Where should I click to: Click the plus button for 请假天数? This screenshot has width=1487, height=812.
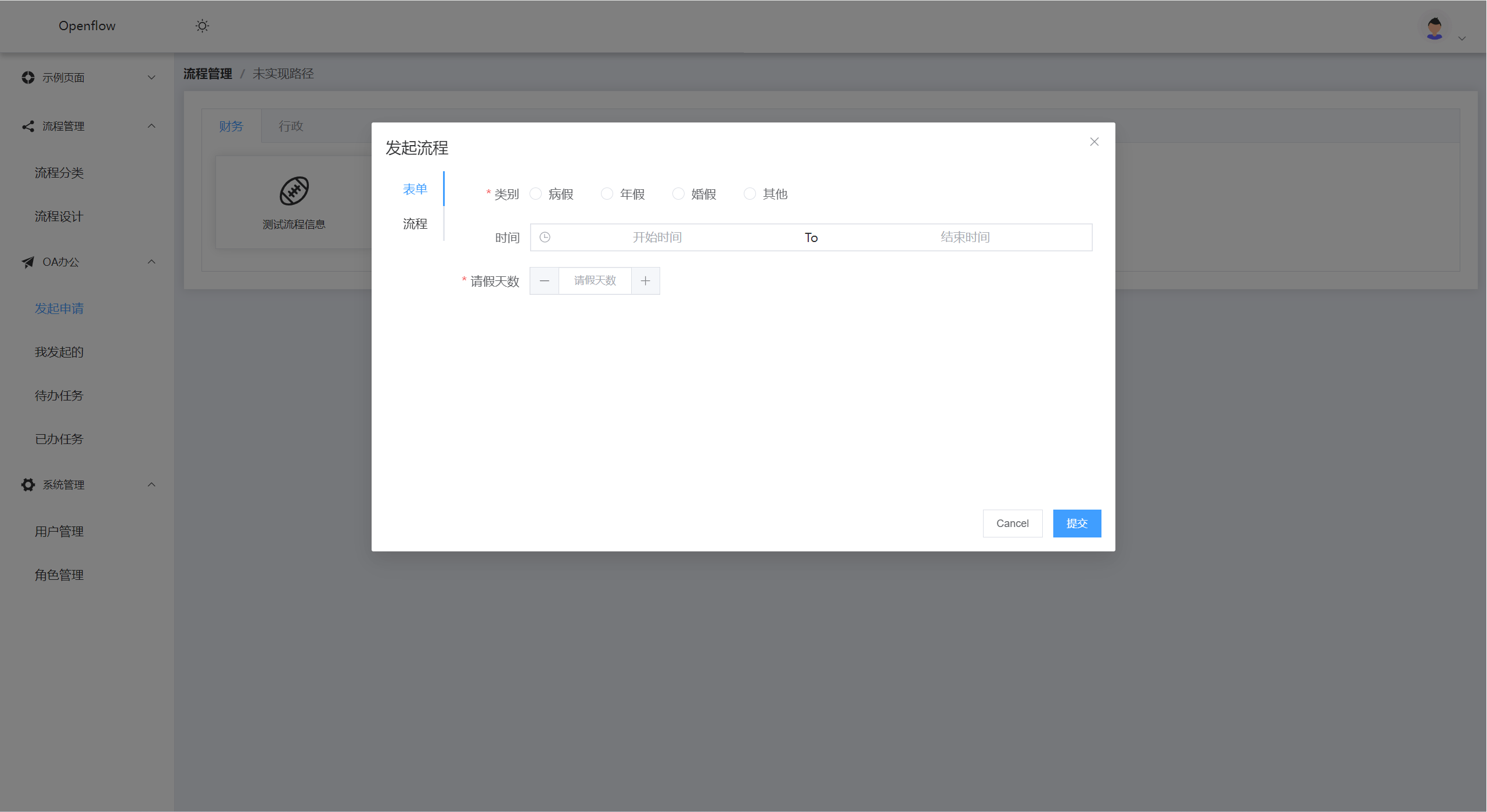[645, 281]
